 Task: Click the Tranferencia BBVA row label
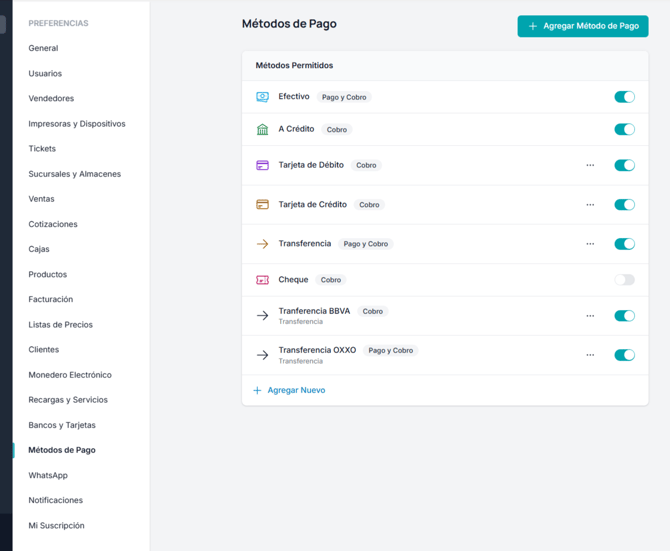(314, 311)
